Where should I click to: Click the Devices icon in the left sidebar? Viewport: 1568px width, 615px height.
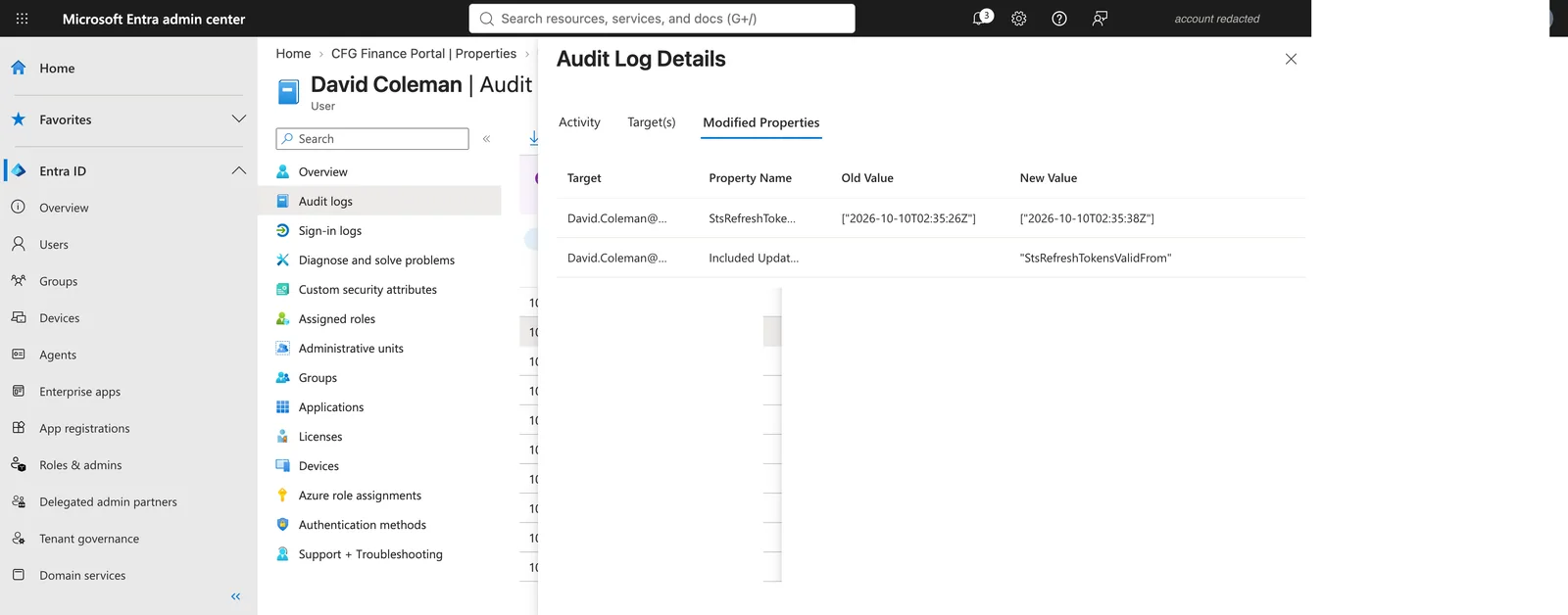(19, 317)
